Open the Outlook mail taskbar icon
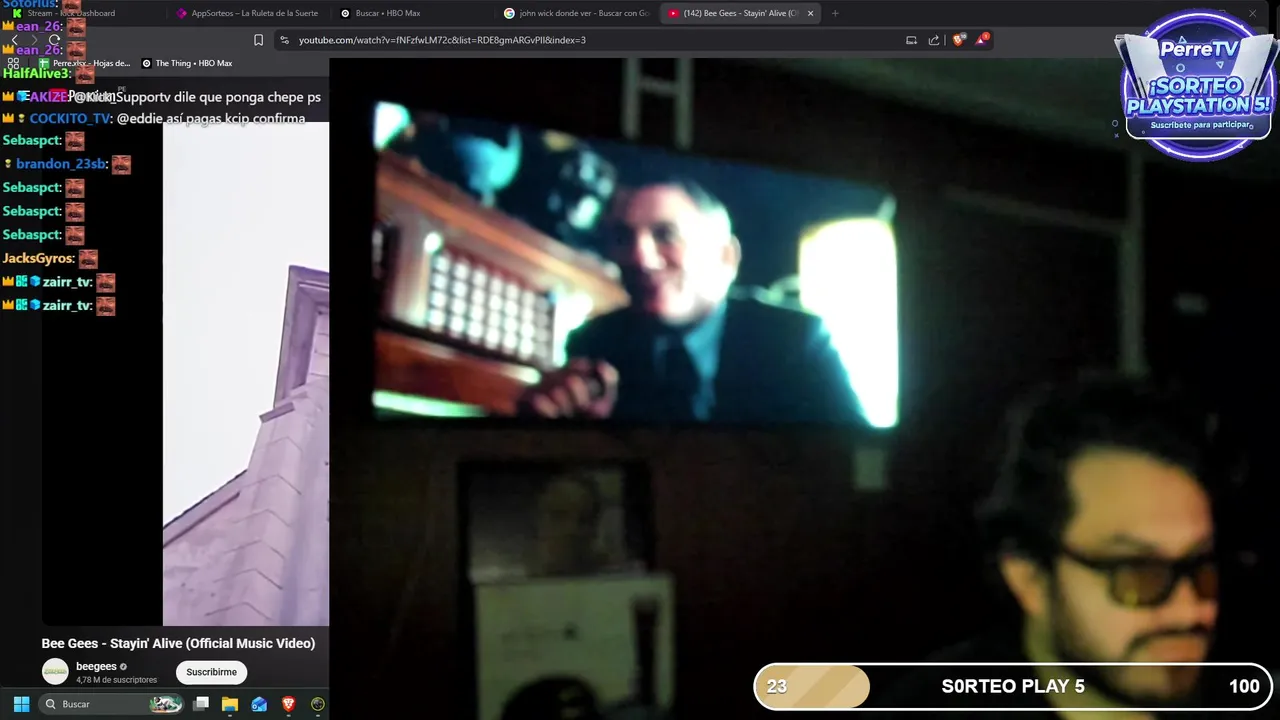This screenshot has height=720, width=1280. 259,704
